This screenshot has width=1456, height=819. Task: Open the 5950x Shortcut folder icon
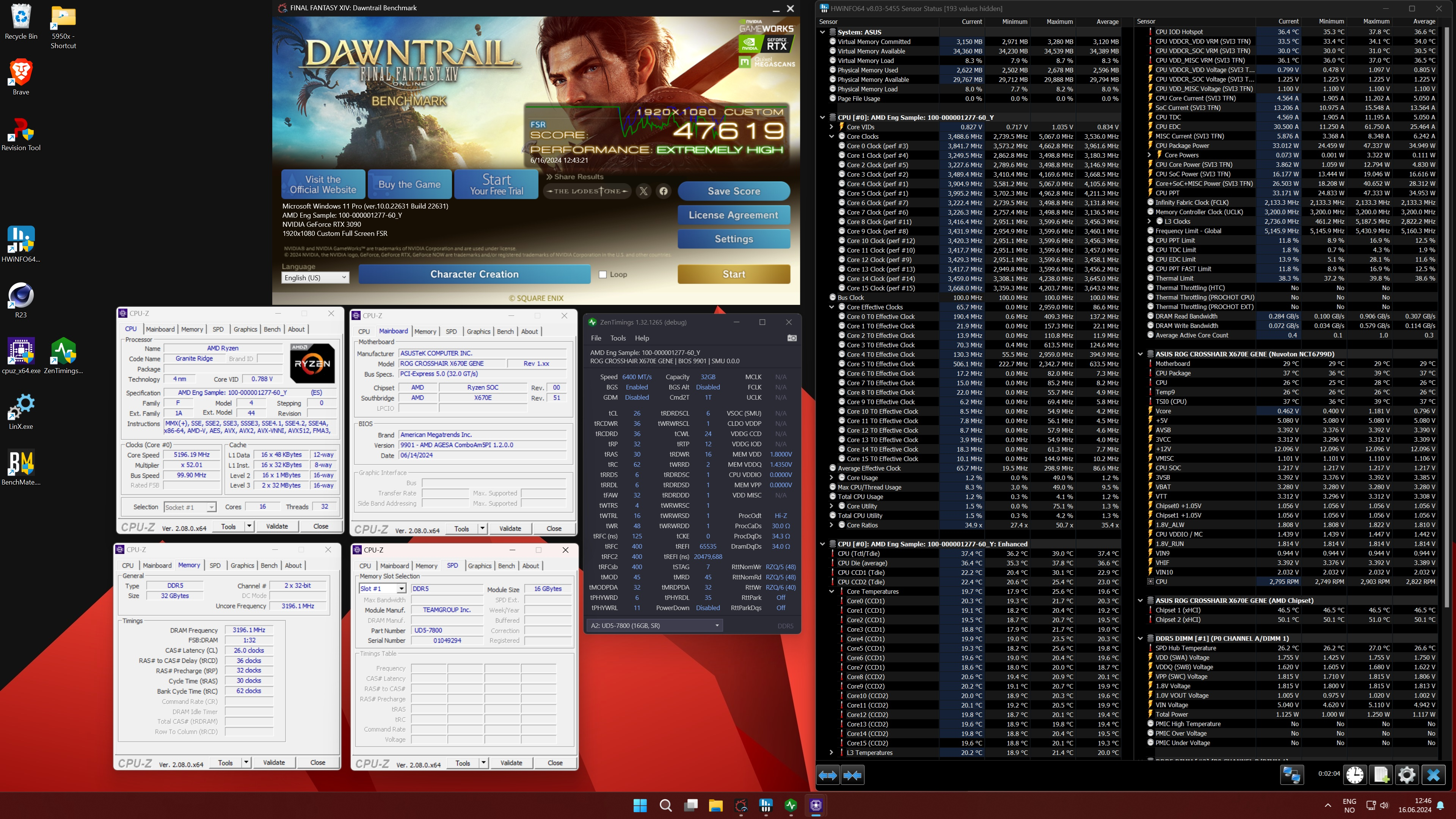(x=63, y=27)
